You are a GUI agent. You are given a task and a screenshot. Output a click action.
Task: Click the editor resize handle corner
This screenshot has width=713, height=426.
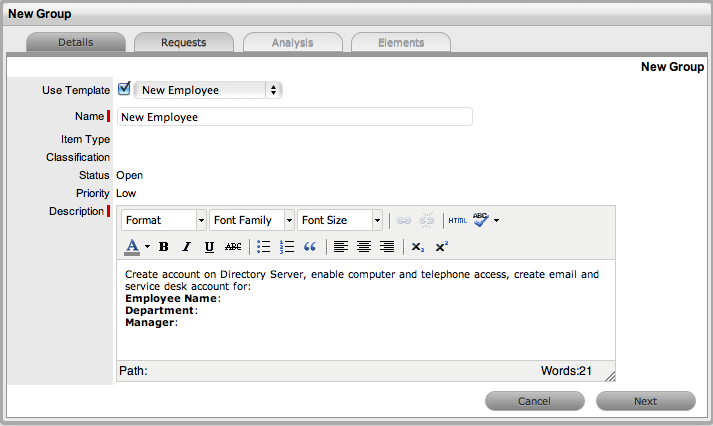click(610, 376)
